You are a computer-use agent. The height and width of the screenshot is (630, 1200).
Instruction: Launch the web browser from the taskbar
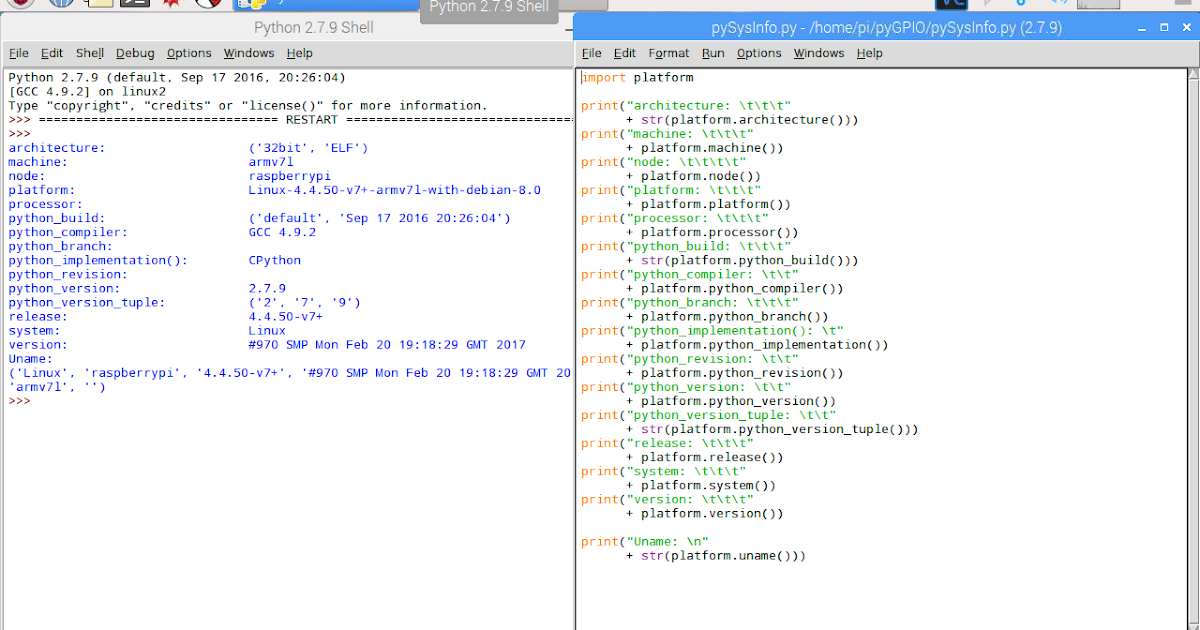(x=60, y=6)
